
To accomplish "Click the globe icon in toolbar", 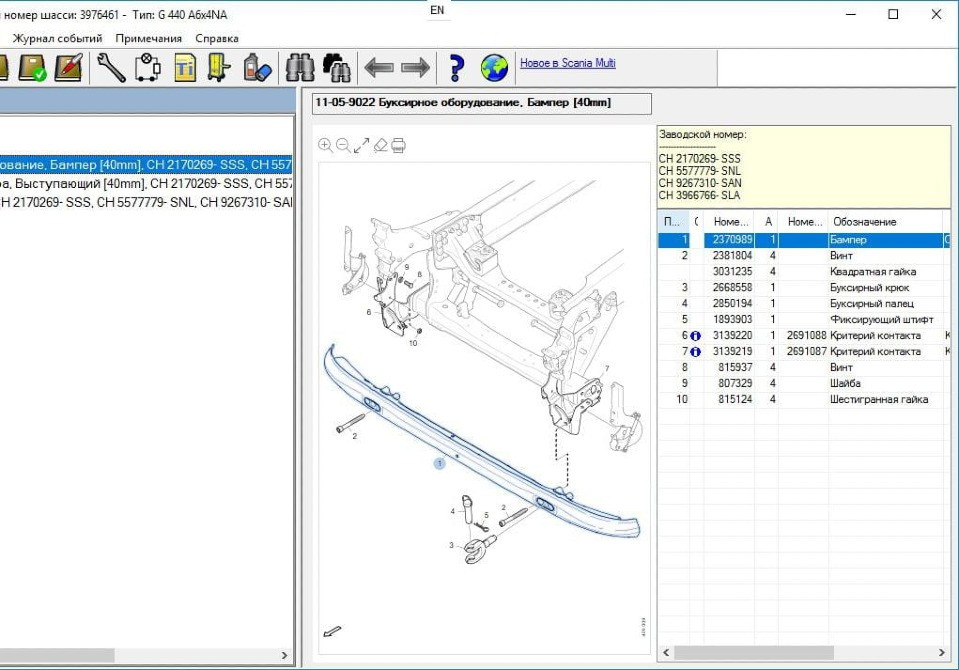I will 494,68.
